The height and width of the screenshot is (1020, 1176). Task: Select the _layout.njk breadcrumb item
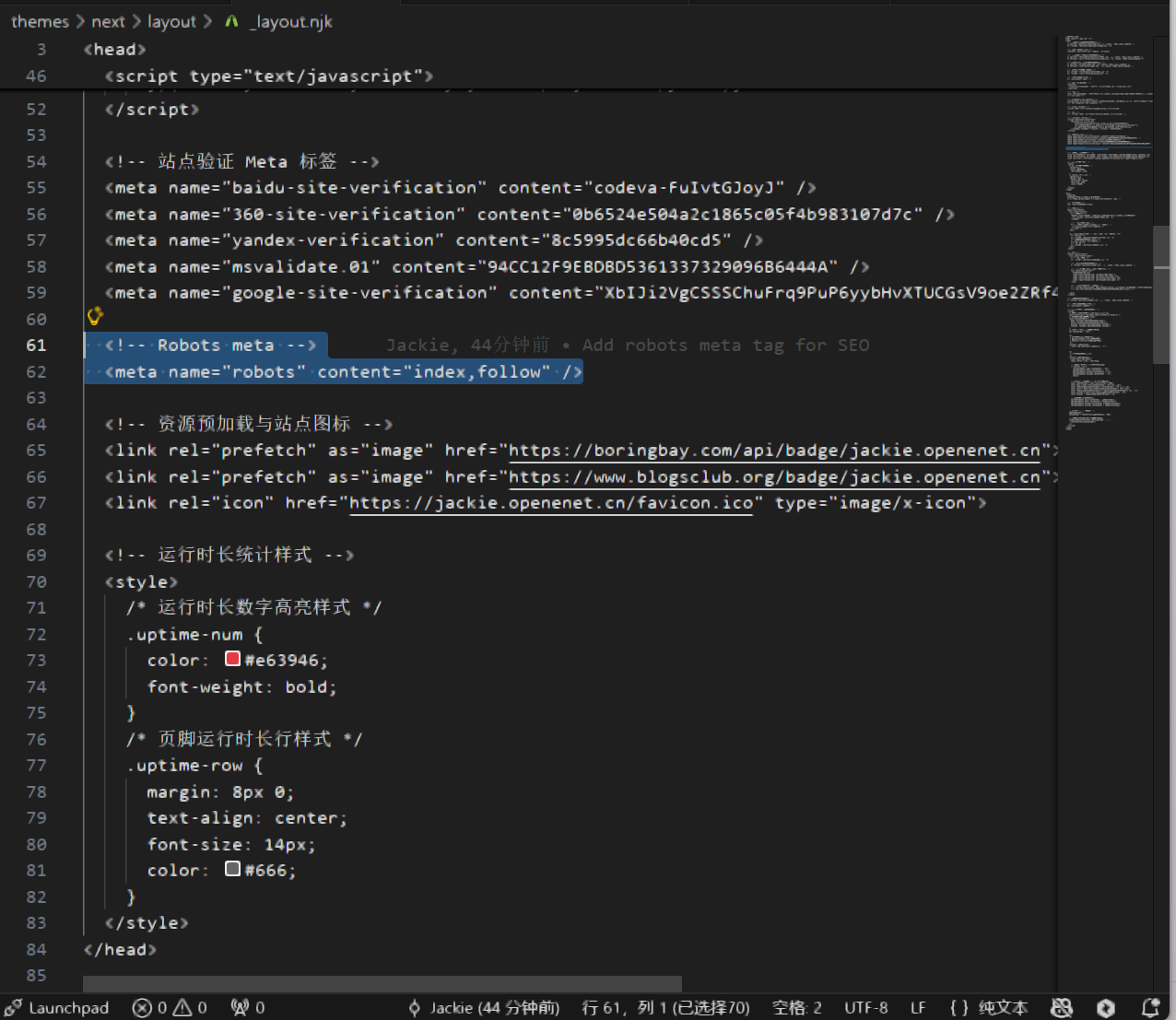point(290,21)
